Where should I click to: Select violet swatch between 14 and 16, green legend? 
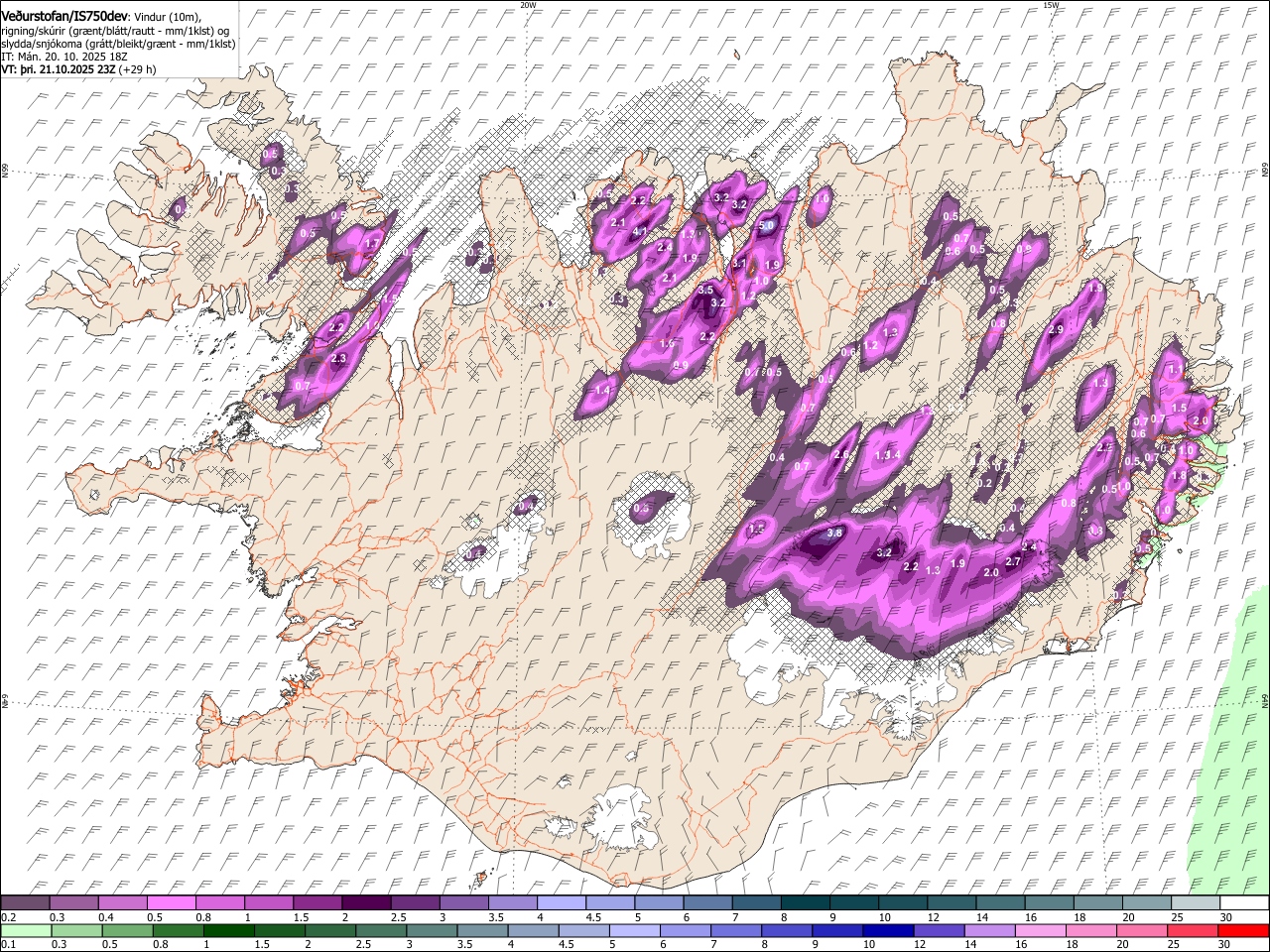(x=988, y=930)
